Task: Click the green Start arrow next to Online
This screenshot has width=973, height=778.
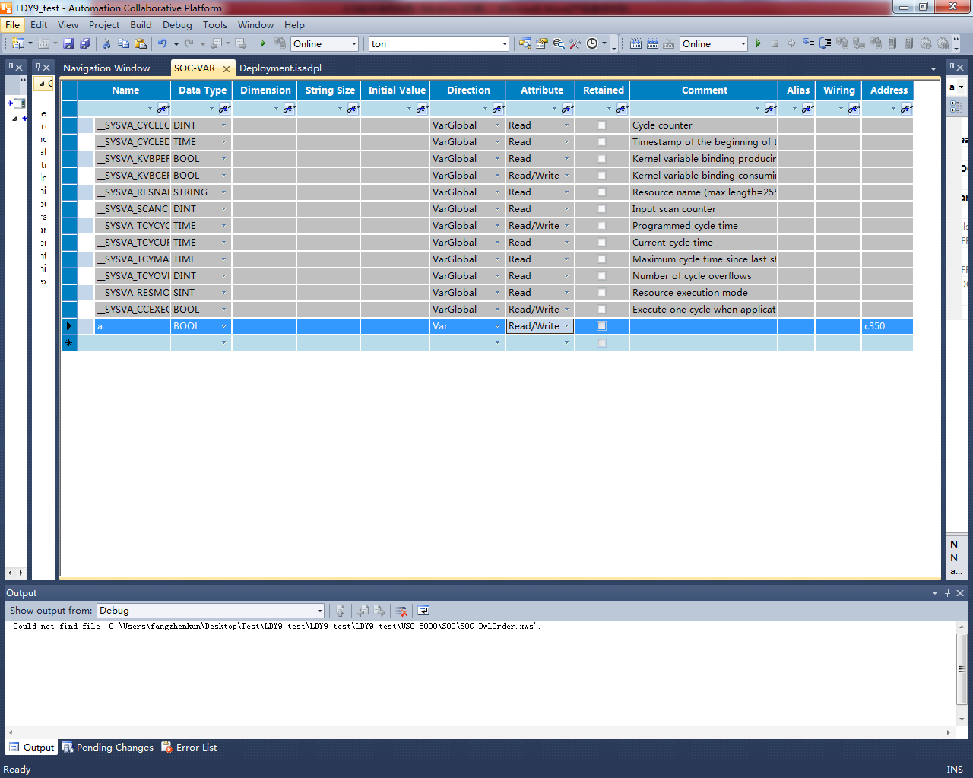Action: pyautogui.click(x=263, y=44)
